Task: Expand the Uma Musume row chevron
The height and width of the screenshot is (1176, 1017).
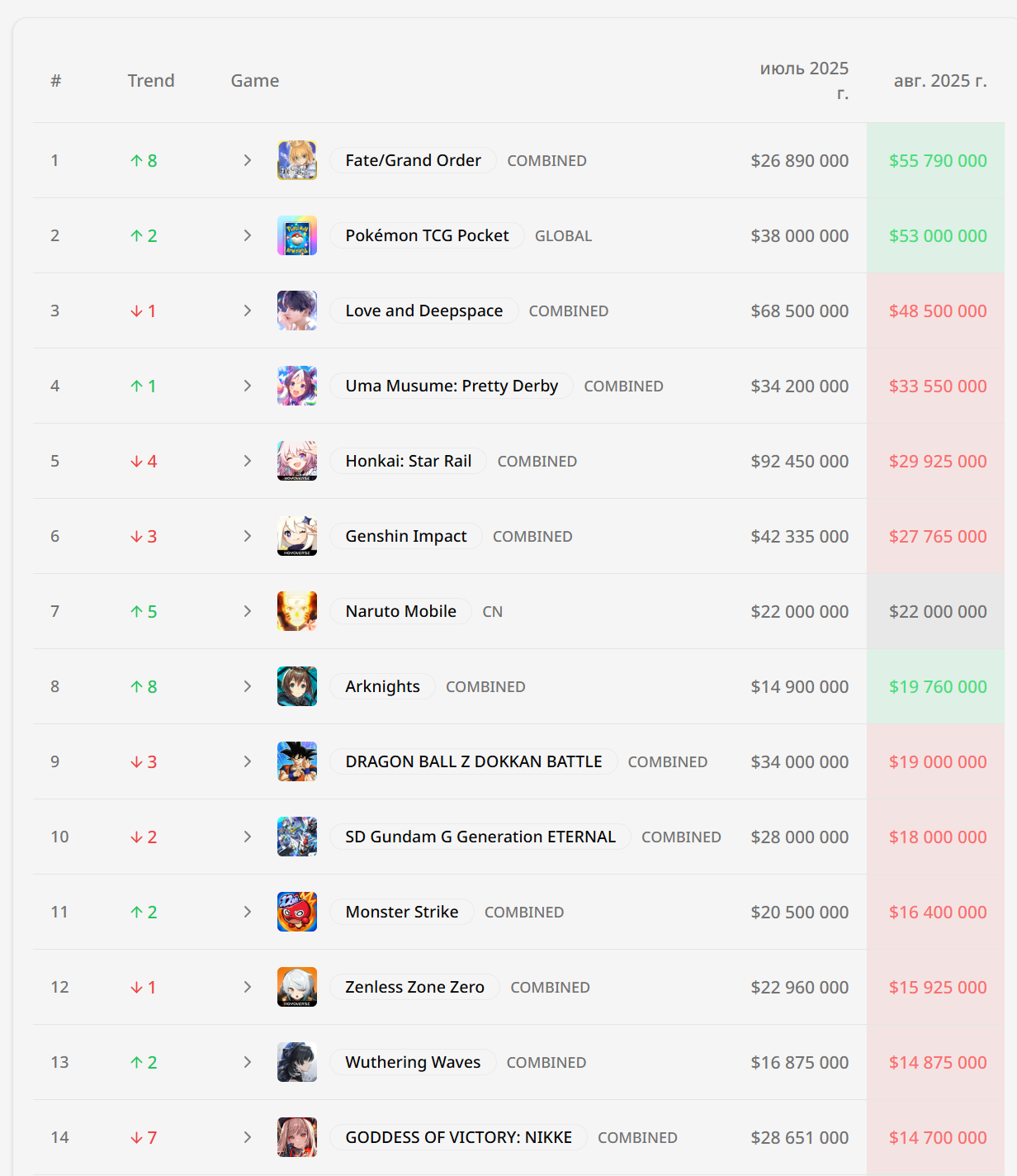Action: pyautogui.click(x=247, y=386)
